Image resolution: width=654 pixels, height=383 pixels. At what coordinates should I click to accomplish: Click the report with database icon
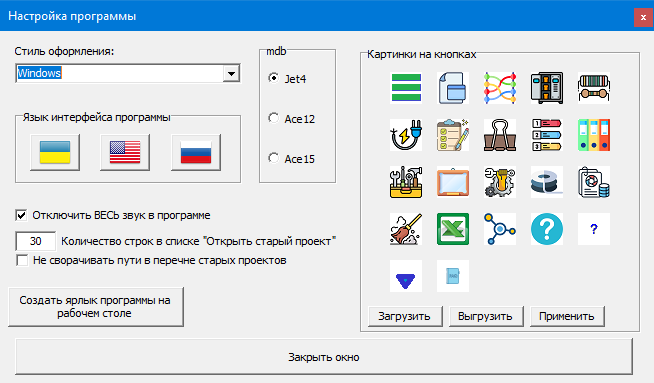pyautogui.click(x=594, y=182)
